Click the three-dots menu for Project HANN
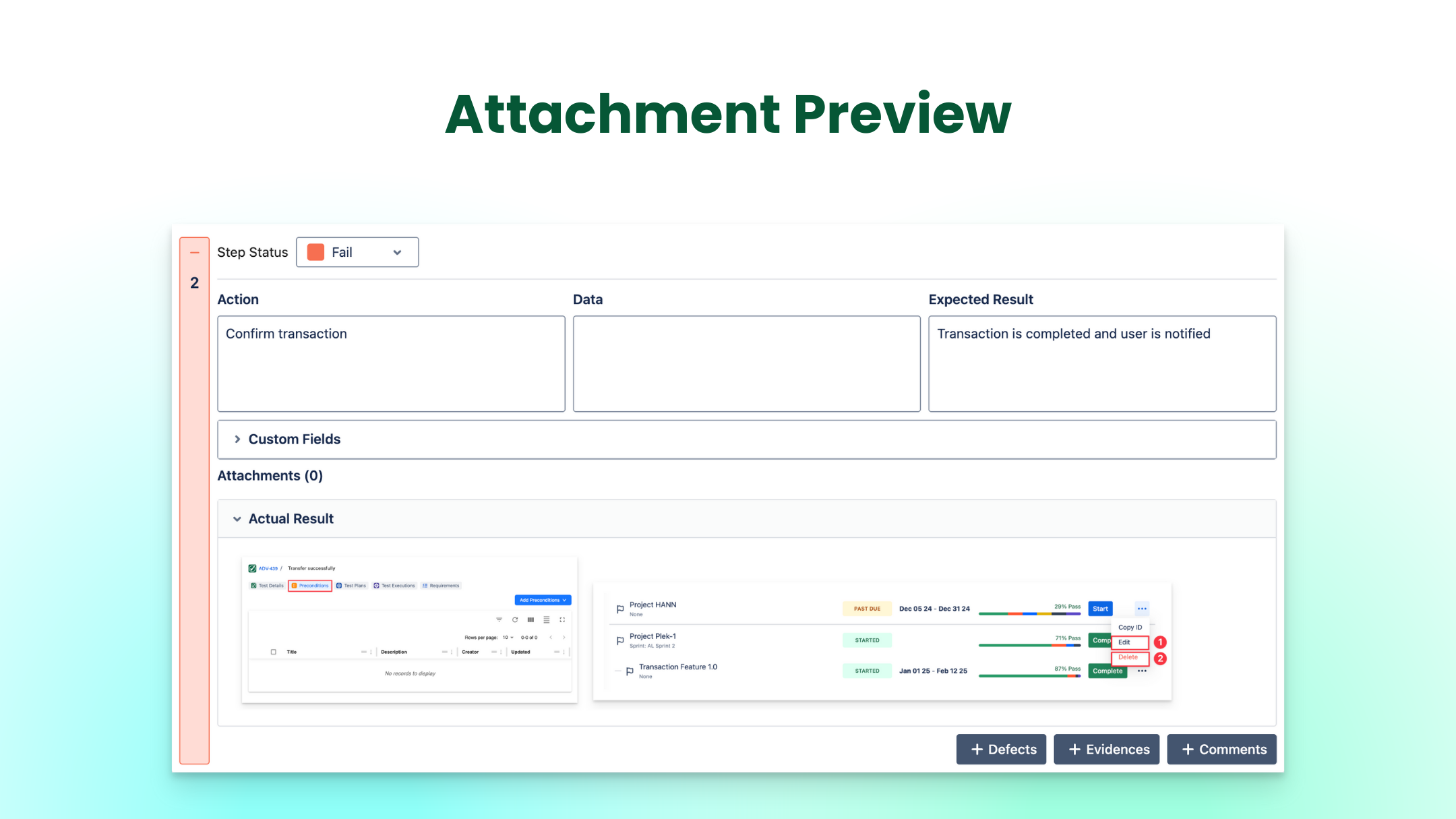Image resolution: width=1456 pixels, height=819 pixels. point(1142,609)
